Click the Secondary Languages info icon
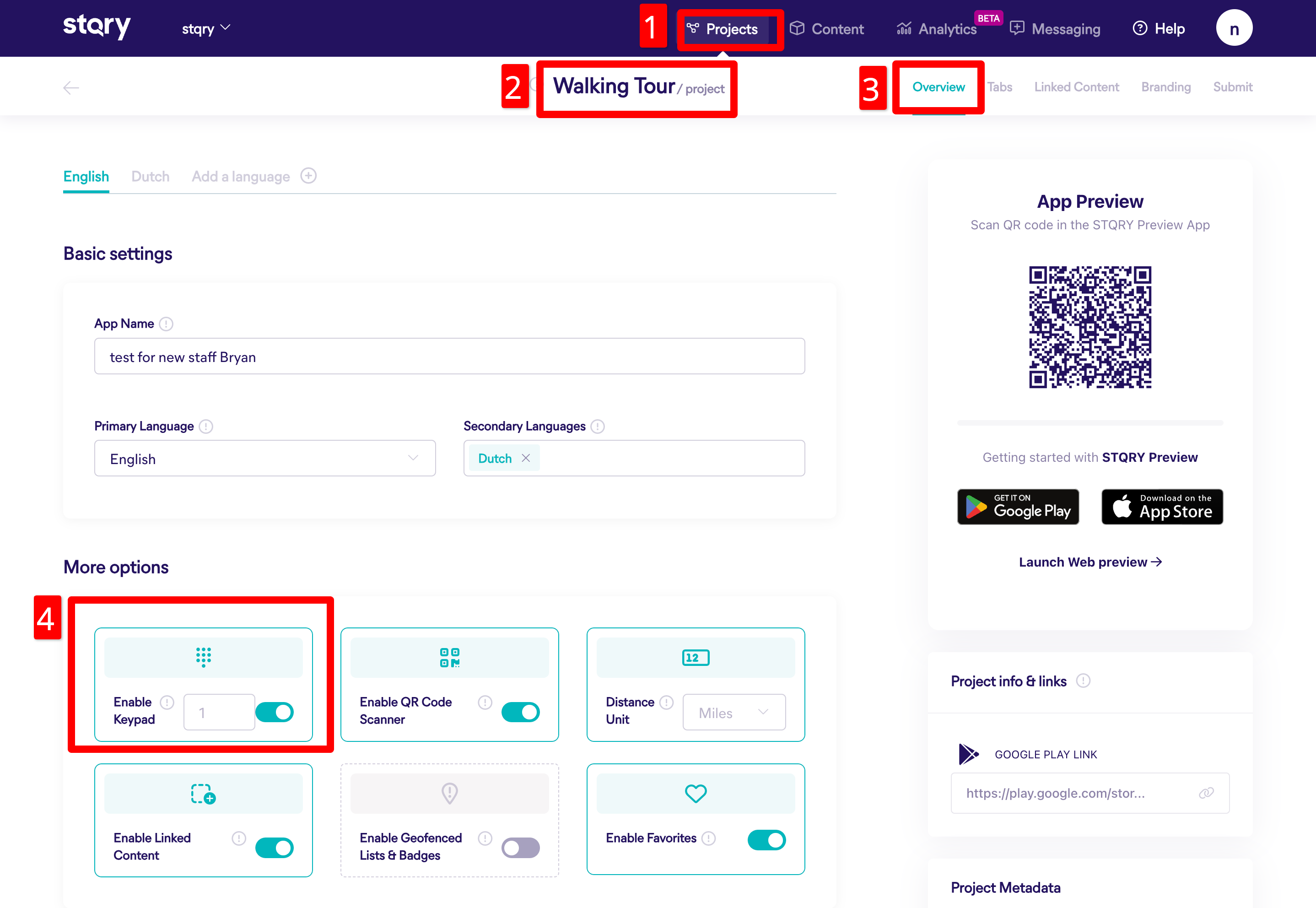 597,426
